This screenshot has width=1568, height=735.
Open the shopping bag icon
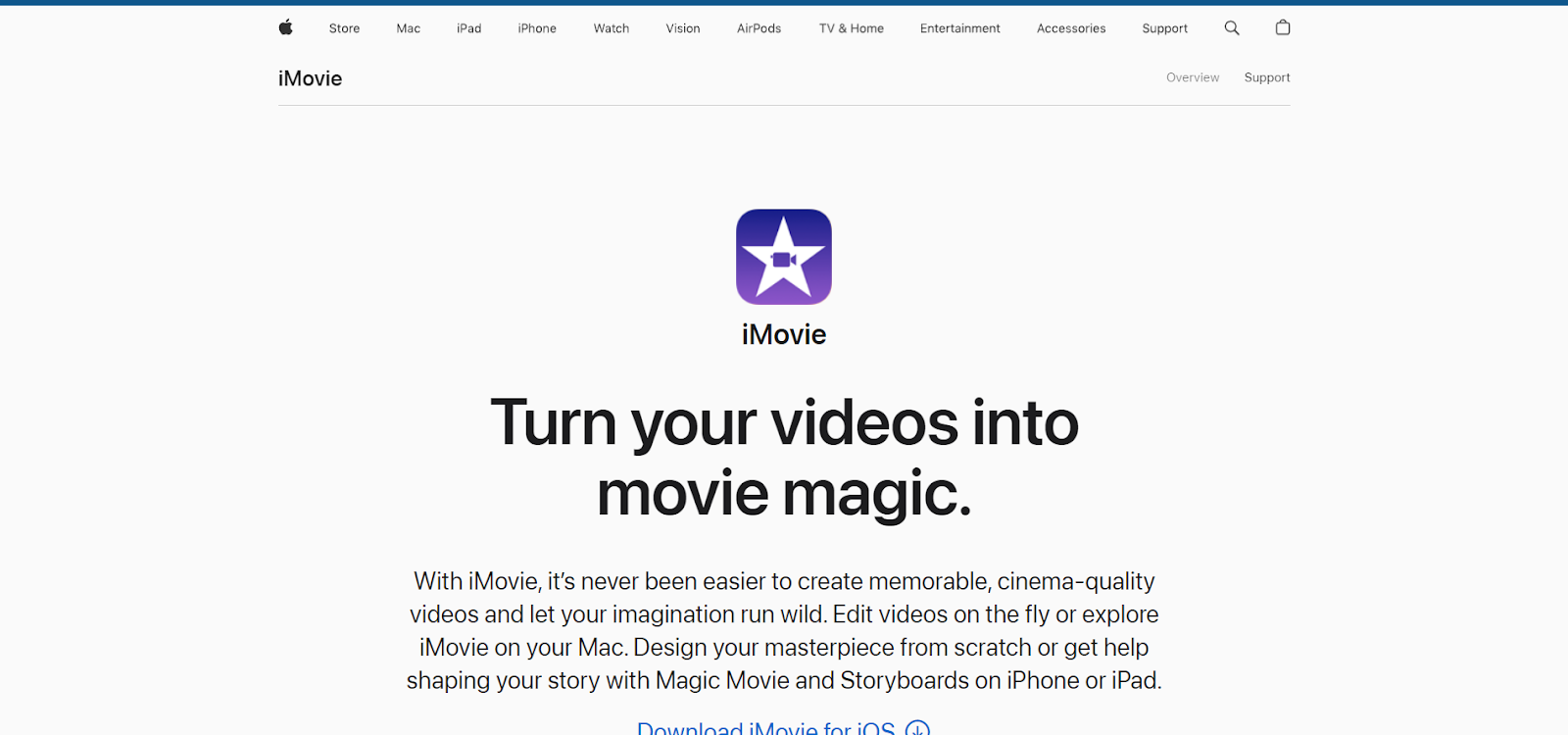coord(1283,27)
